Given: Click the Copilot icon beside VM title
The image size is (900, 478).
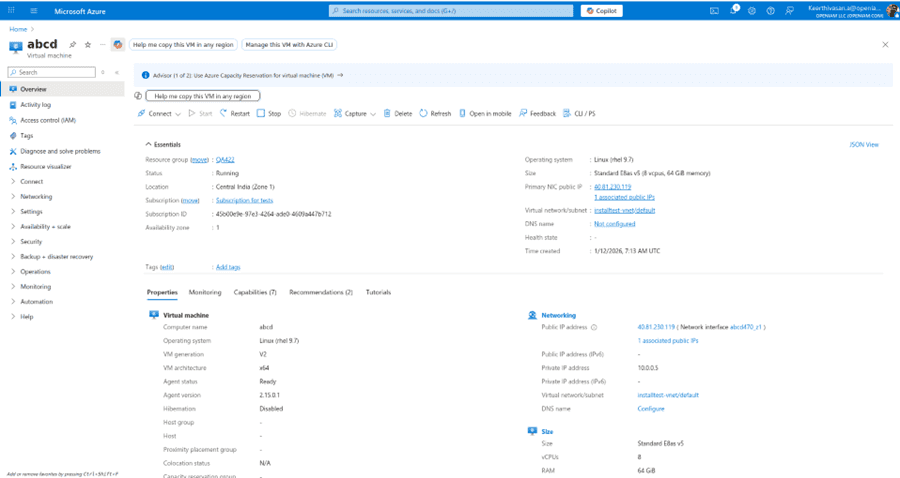Looking at the screenshot, I should (x=118, y=44).
